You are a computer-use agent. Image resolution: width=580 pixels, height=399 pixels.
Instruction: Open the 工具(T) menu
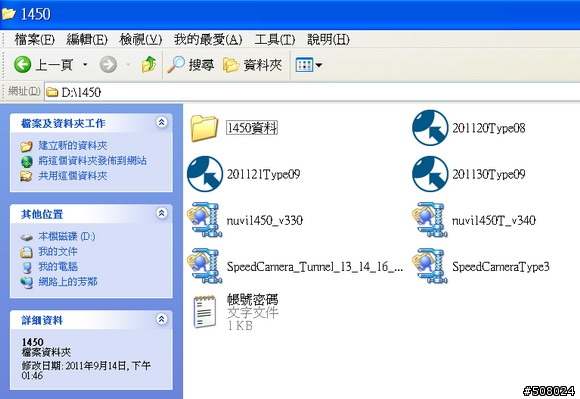click(275, 39)
